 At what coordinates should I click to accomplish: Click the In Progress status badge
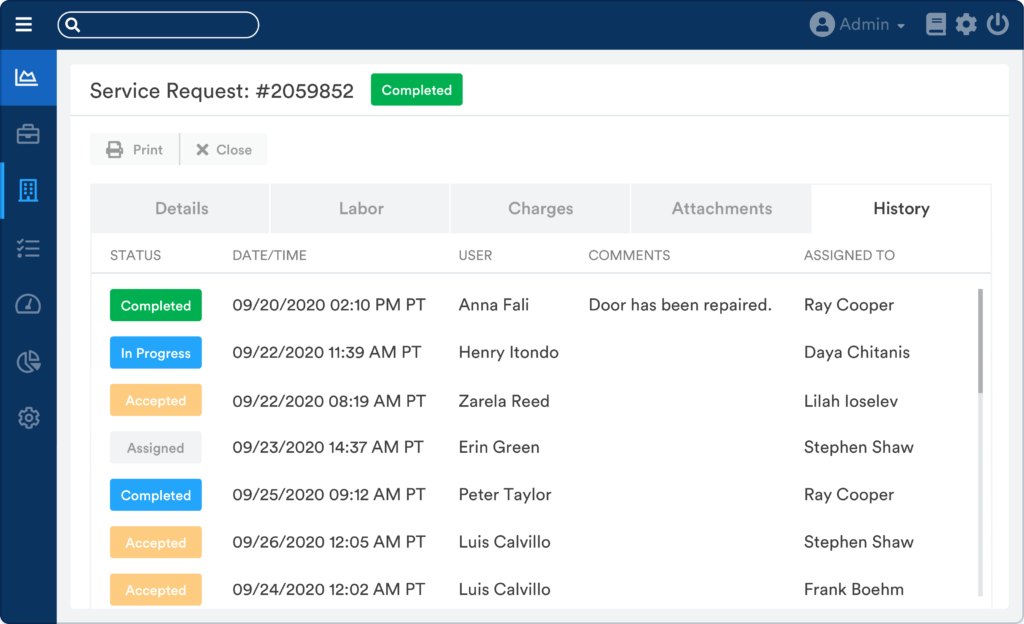tap(155, 353)
